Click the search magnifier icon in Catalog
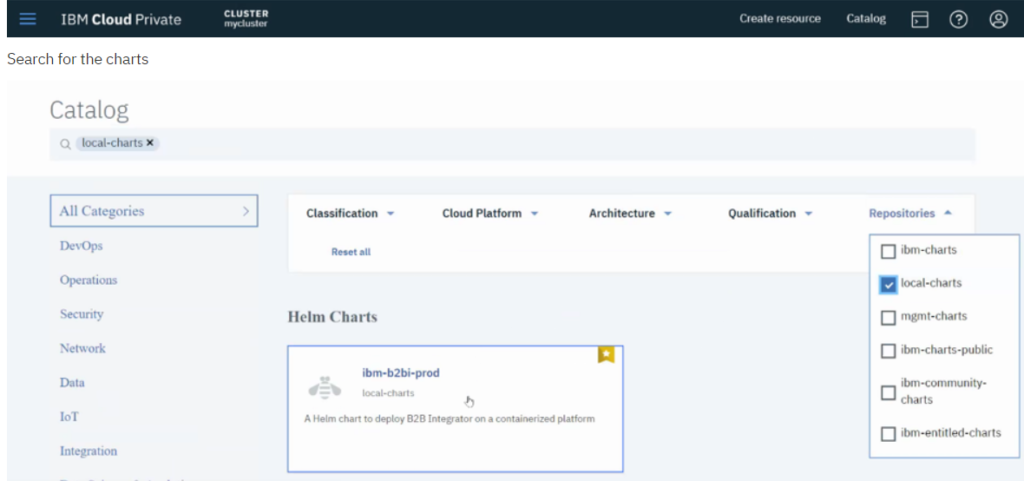The height and width of the screenshot is (481, 1024). [65, 144]
